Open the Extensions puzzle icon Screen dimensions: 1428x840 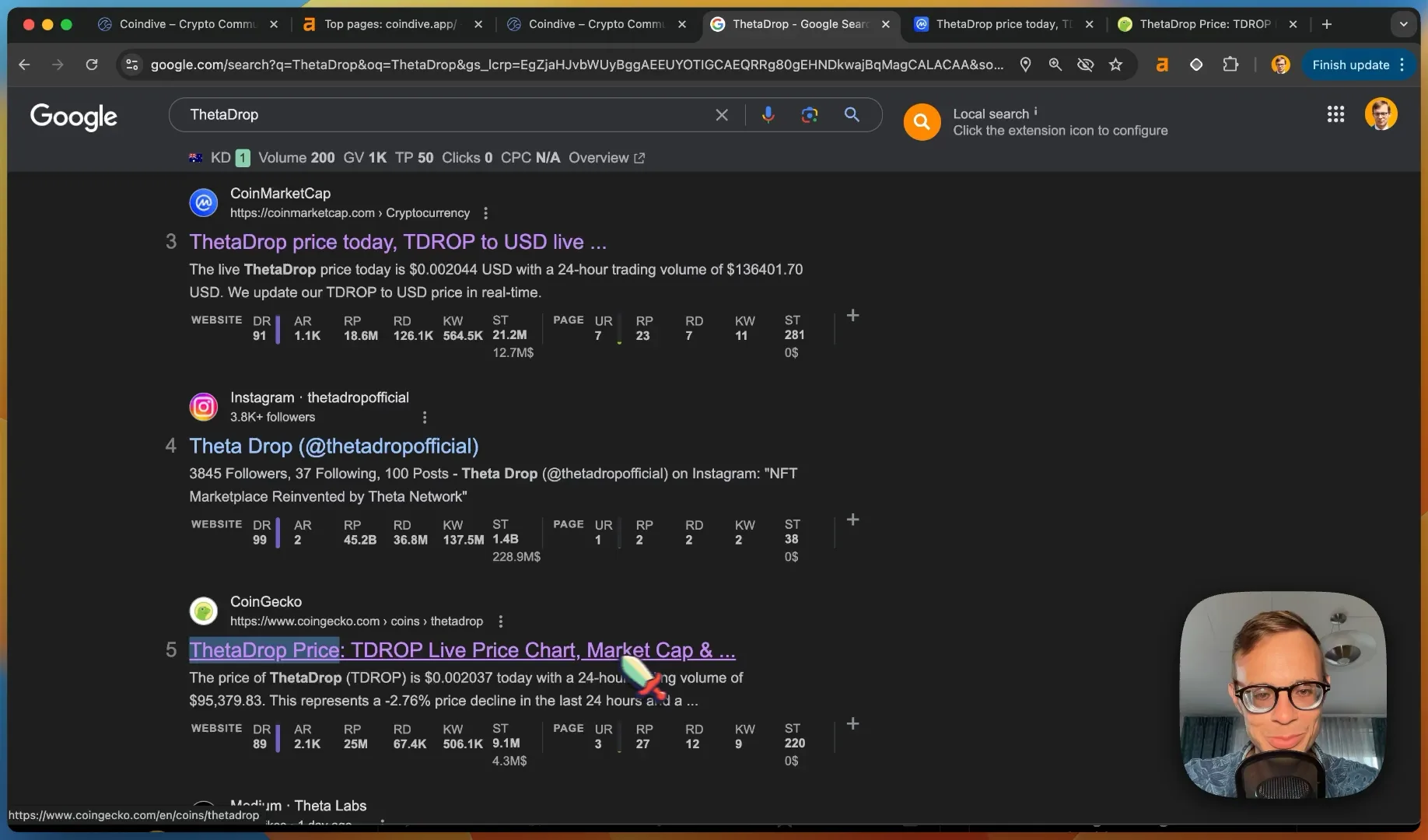(x=1230, y=65)
